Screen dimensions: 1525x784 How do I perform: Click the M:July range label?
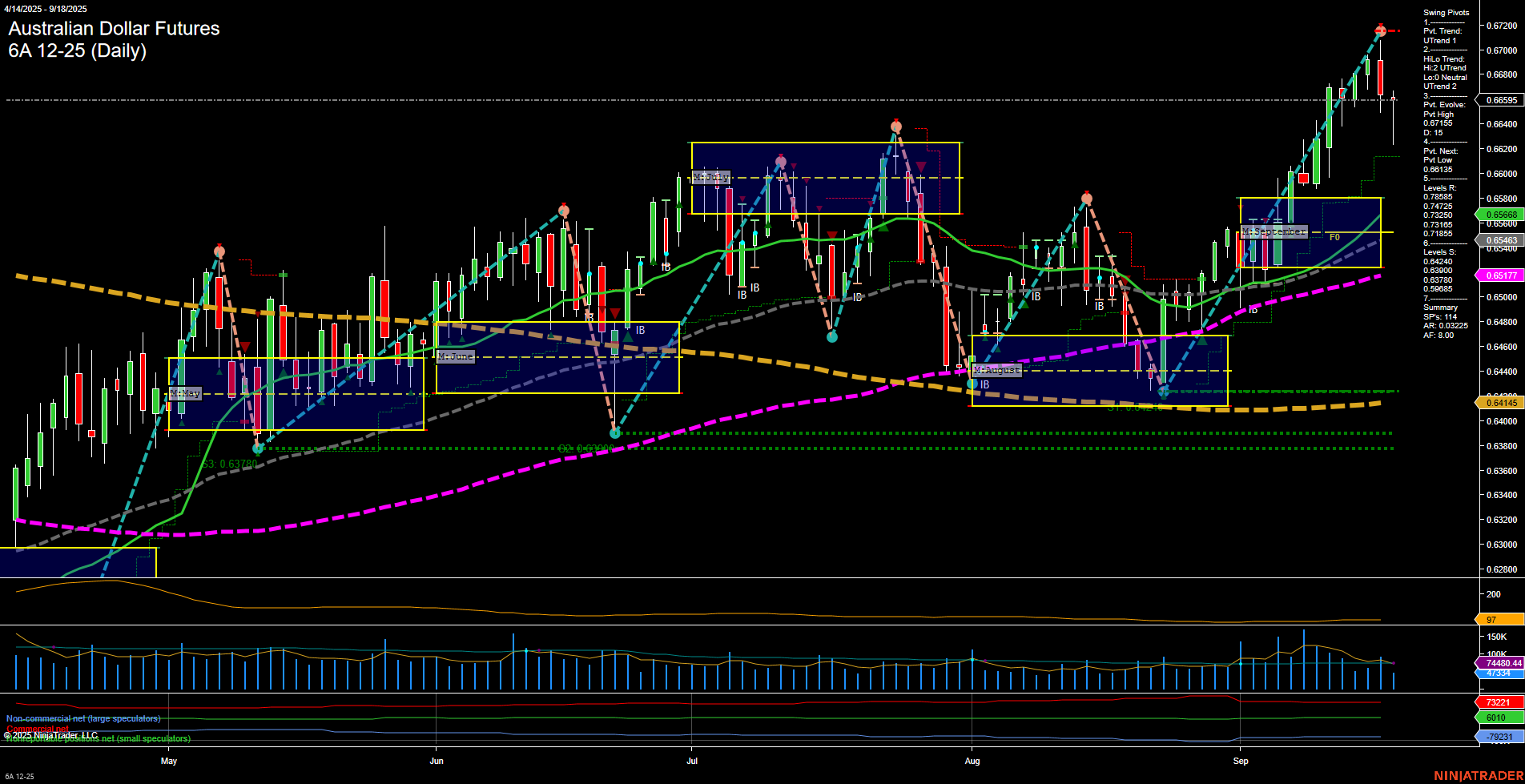(x=711, y=178)
